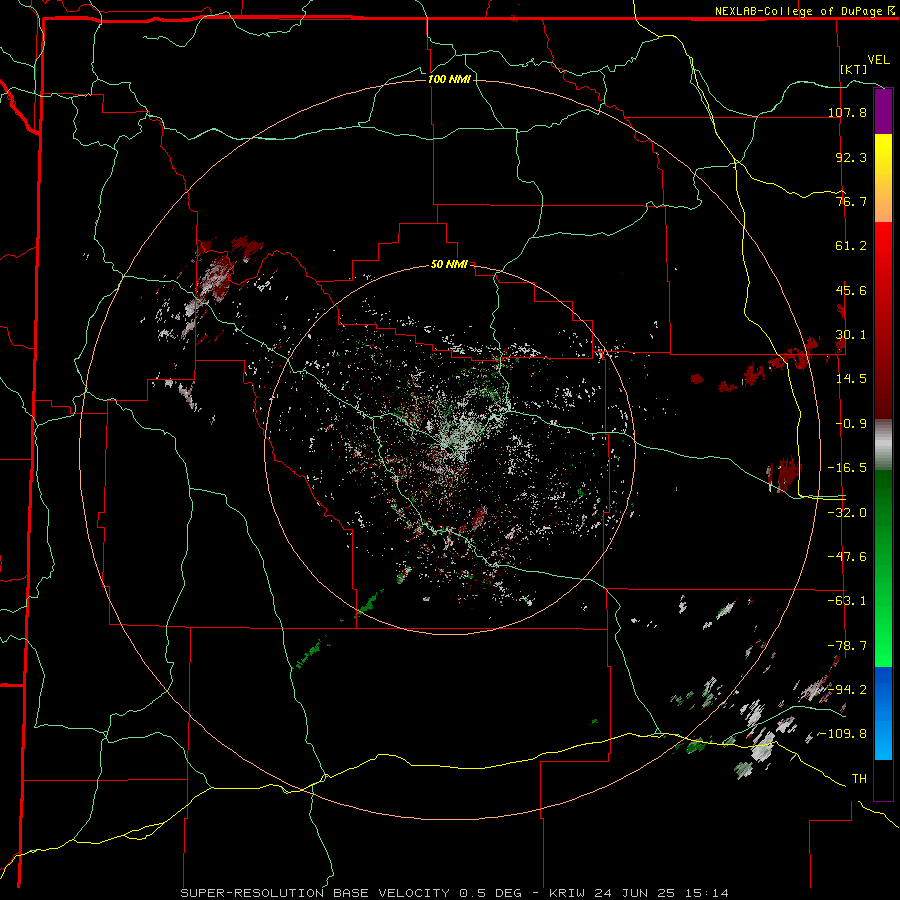Click the yellow-orange segment of velocity color bar
The height and width of the screenshot is (900, 900).
pos(883,178)
